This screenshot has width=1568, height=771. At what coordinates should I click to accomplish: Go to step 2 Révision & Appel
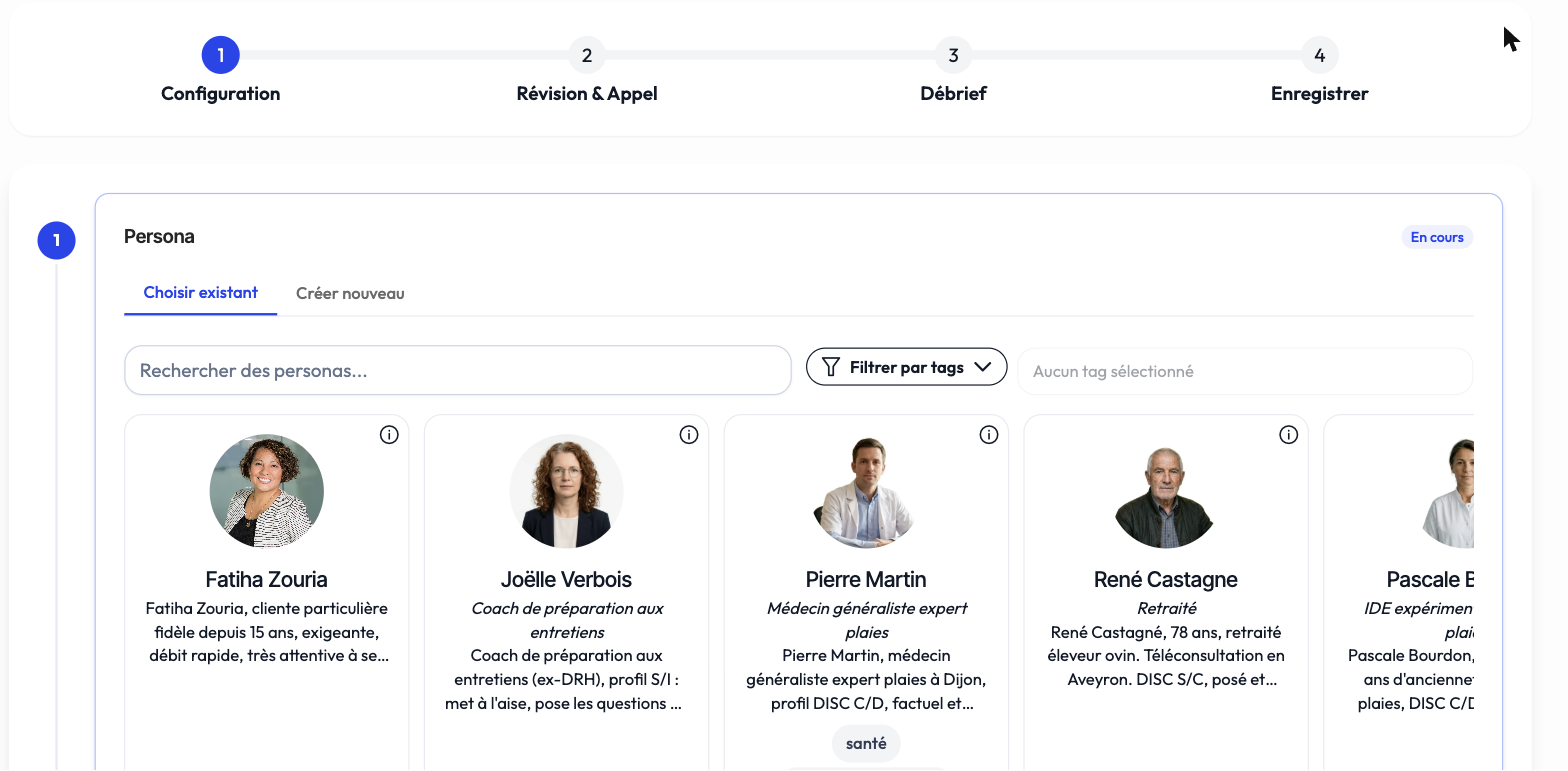587,55
